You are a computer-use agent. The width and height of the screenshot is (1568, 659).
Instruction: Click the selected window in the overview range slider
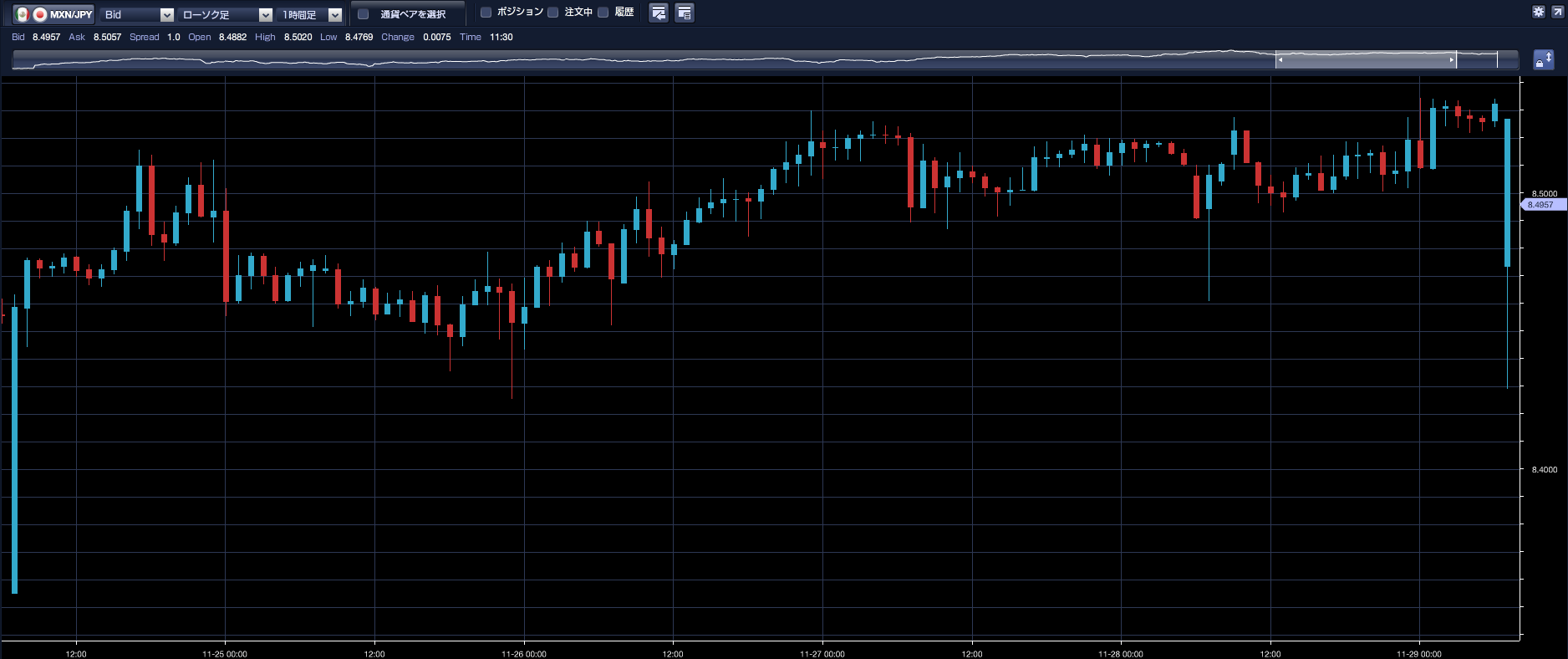pos(1365,60)
